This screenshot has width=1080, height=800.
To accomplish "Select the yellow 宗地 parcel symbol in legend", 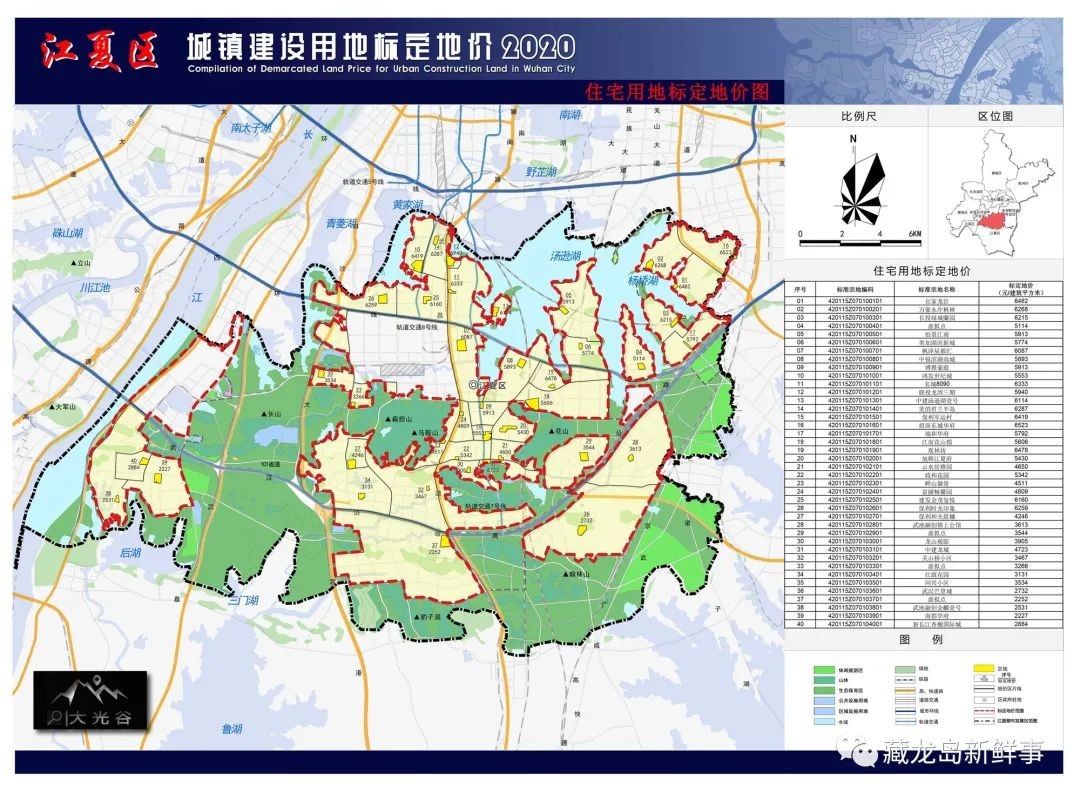I will tap(983, 667).
